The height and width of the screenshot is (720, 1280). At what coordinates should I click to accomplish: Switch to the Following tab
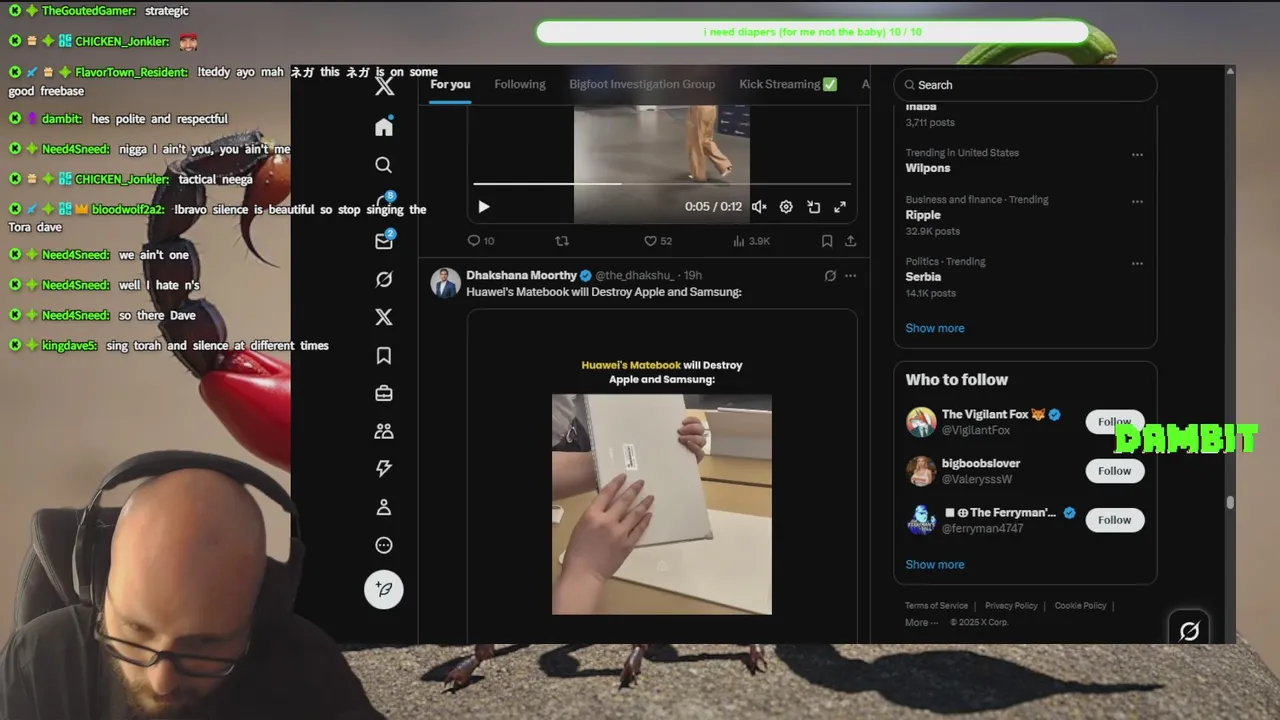520,84
